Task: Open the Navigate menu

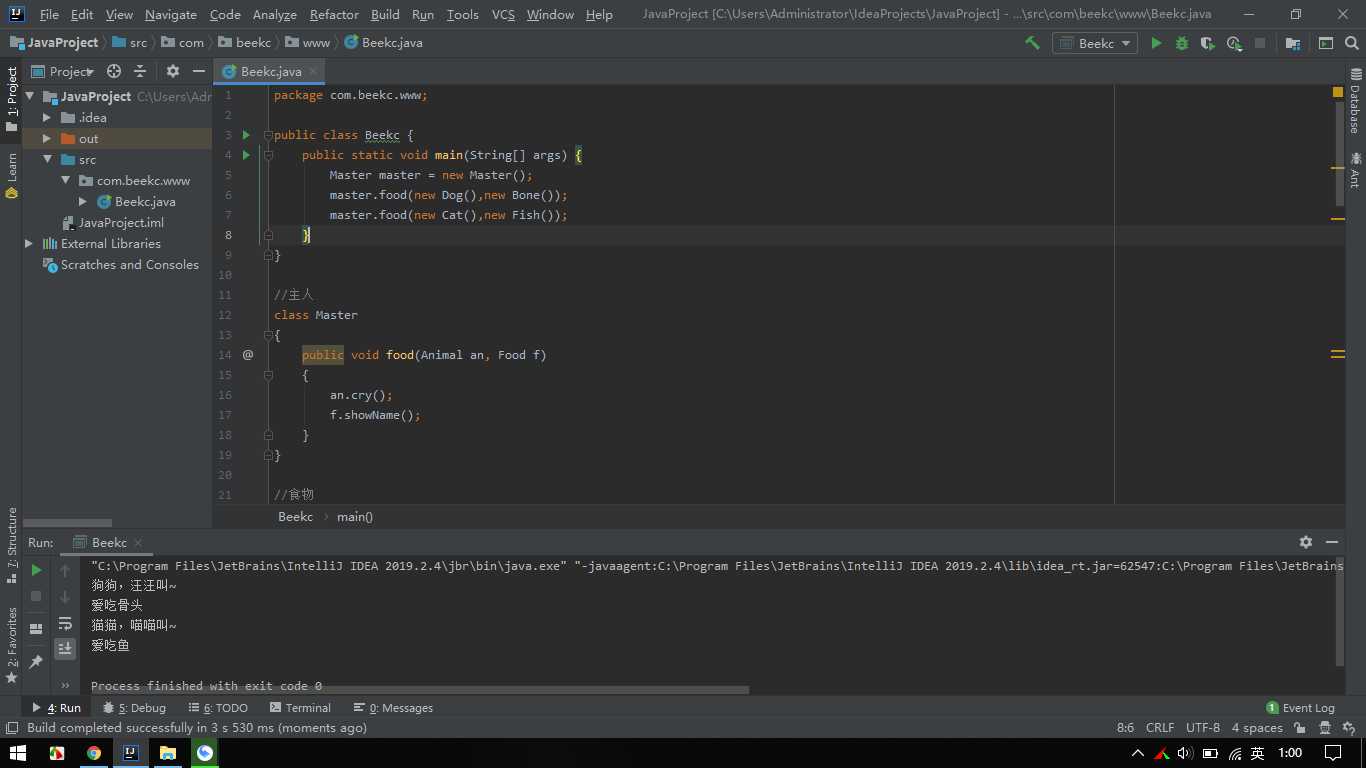Action: point(171,14)
